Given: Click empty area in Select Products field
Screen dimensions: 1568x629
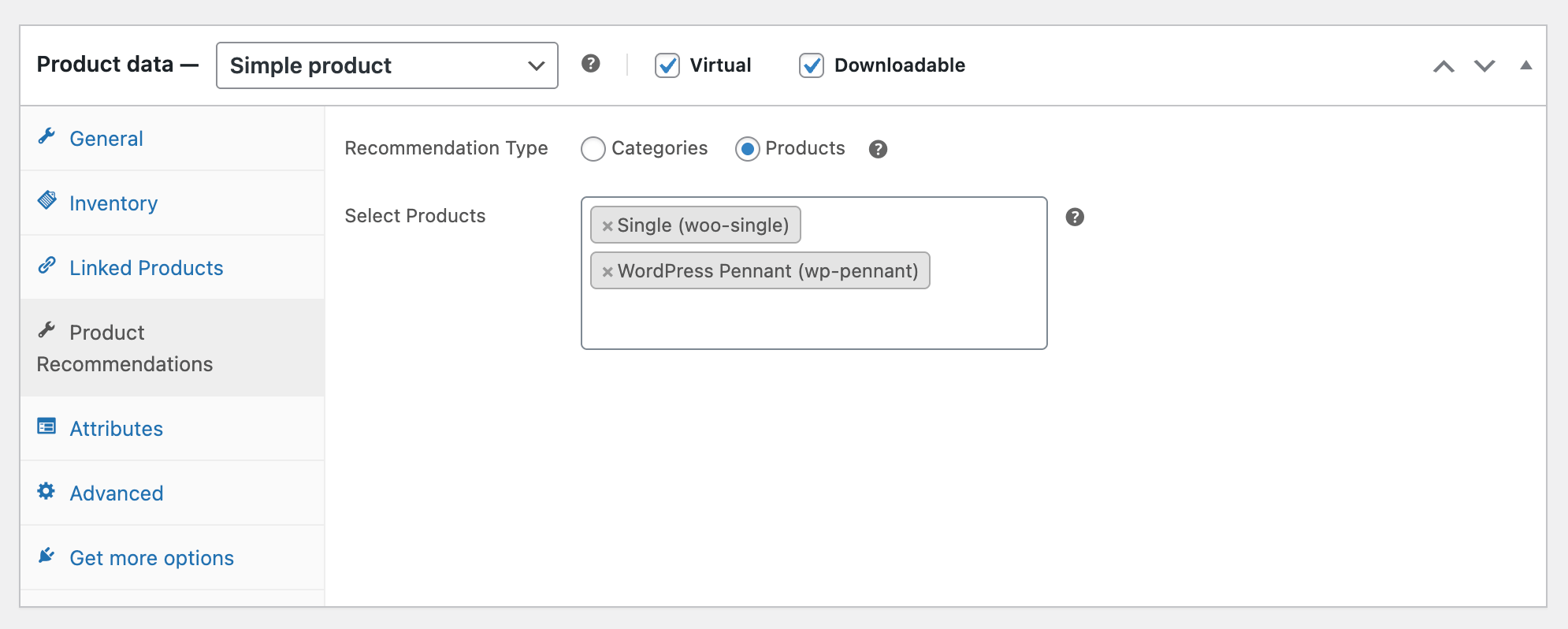Looking at the screenshot, I should click(x=813, y=319).
